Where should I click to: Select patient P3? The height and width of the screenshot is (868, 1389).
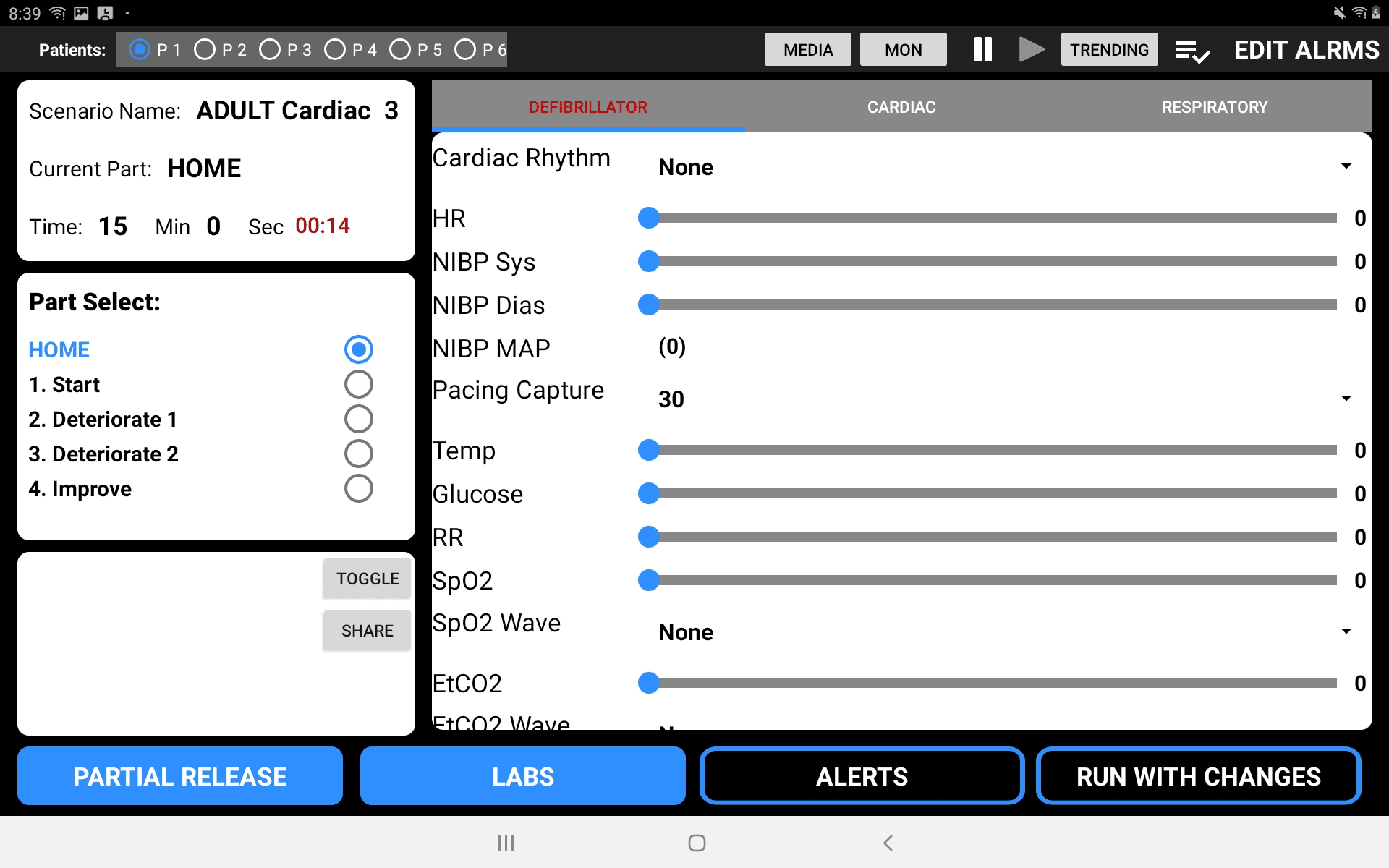coord(271,49)
